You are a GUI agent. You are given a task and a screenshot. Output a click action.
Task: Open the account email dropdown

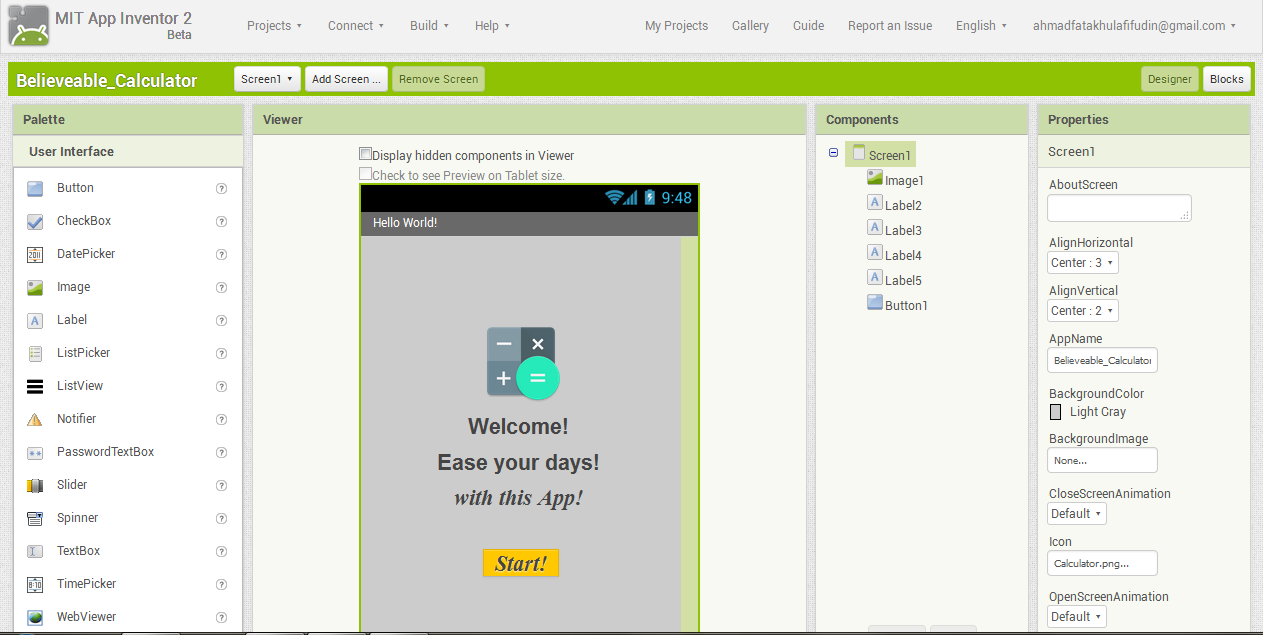pos(1134,26)
